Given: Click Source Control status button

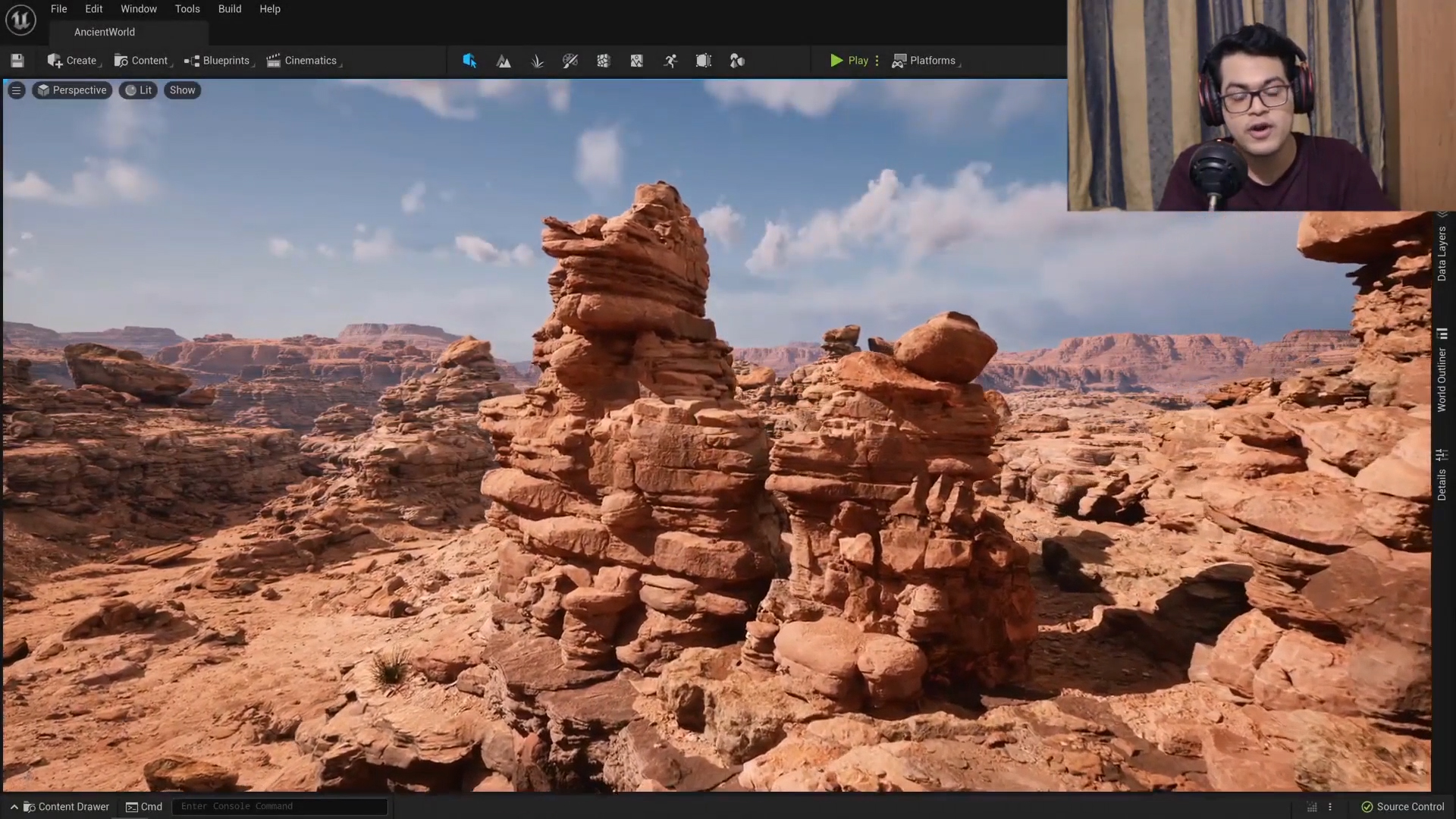Looking at the screenshot, I should tap(1403, 807).
